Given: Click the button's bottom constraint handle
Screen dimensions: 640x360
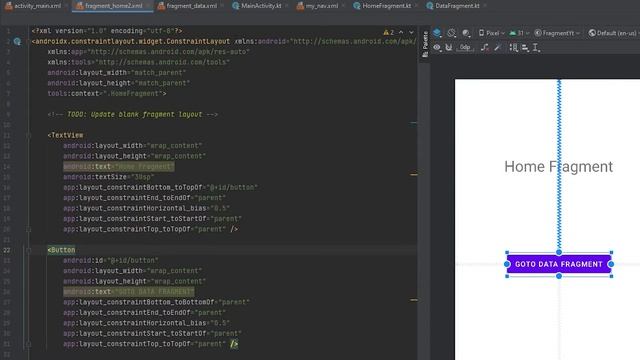Looking at the screenshot, I should [559, 276].
